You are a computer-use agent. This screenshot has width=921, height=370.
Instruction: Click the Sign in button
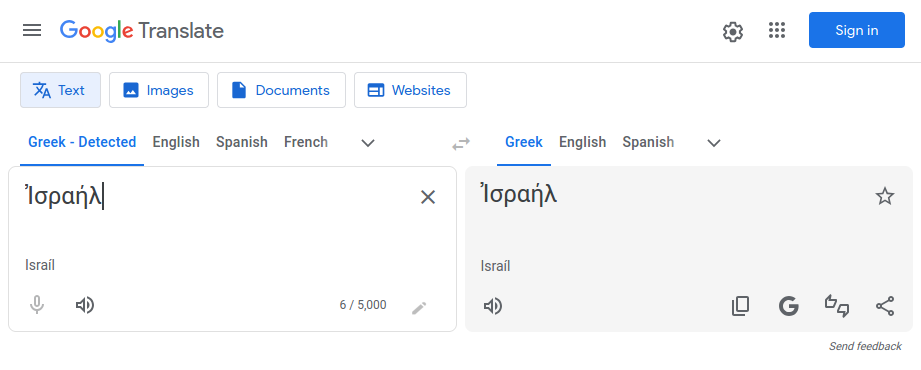coord(856,30)
